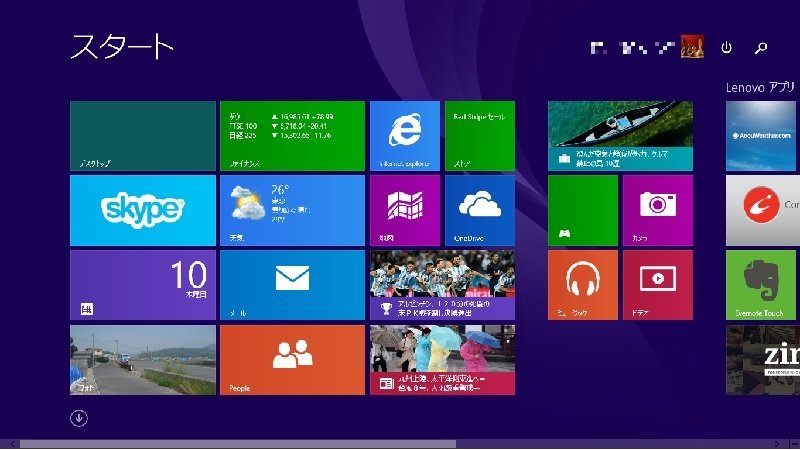Click the Search magnifier icon

click(761, 47)
